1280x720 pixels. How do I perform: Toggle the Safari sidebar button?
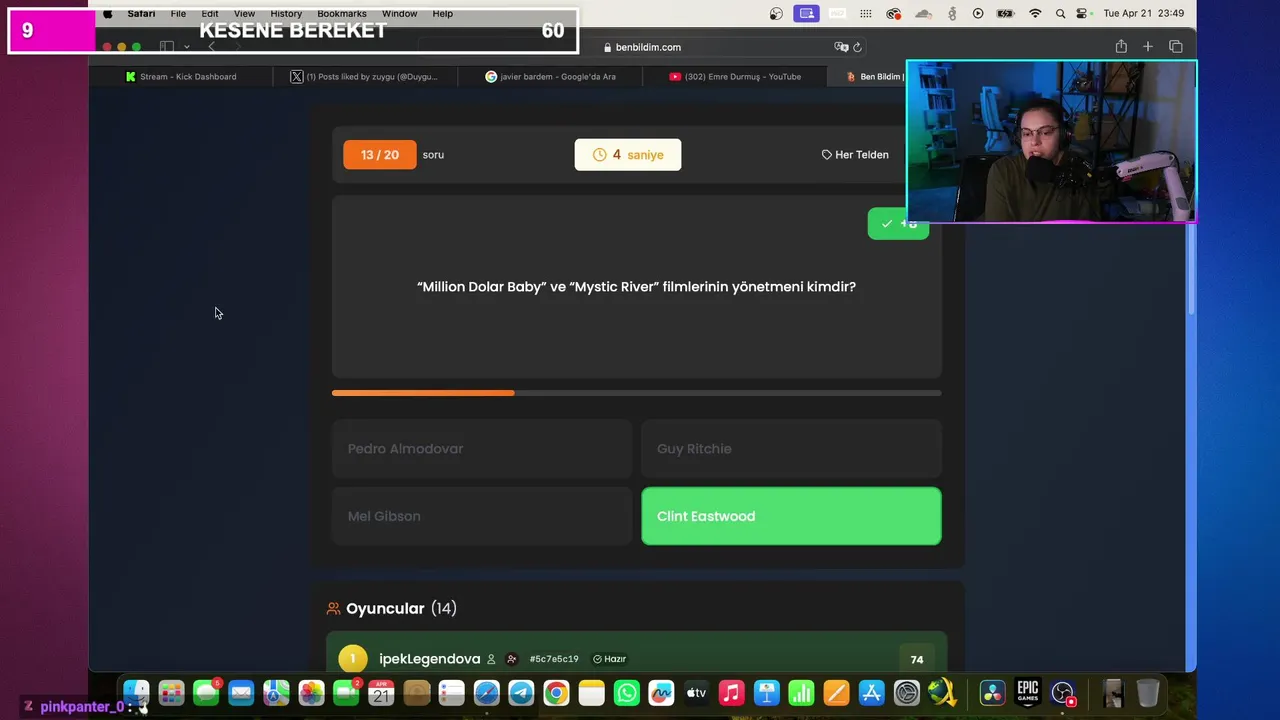(x=167, y=47)
